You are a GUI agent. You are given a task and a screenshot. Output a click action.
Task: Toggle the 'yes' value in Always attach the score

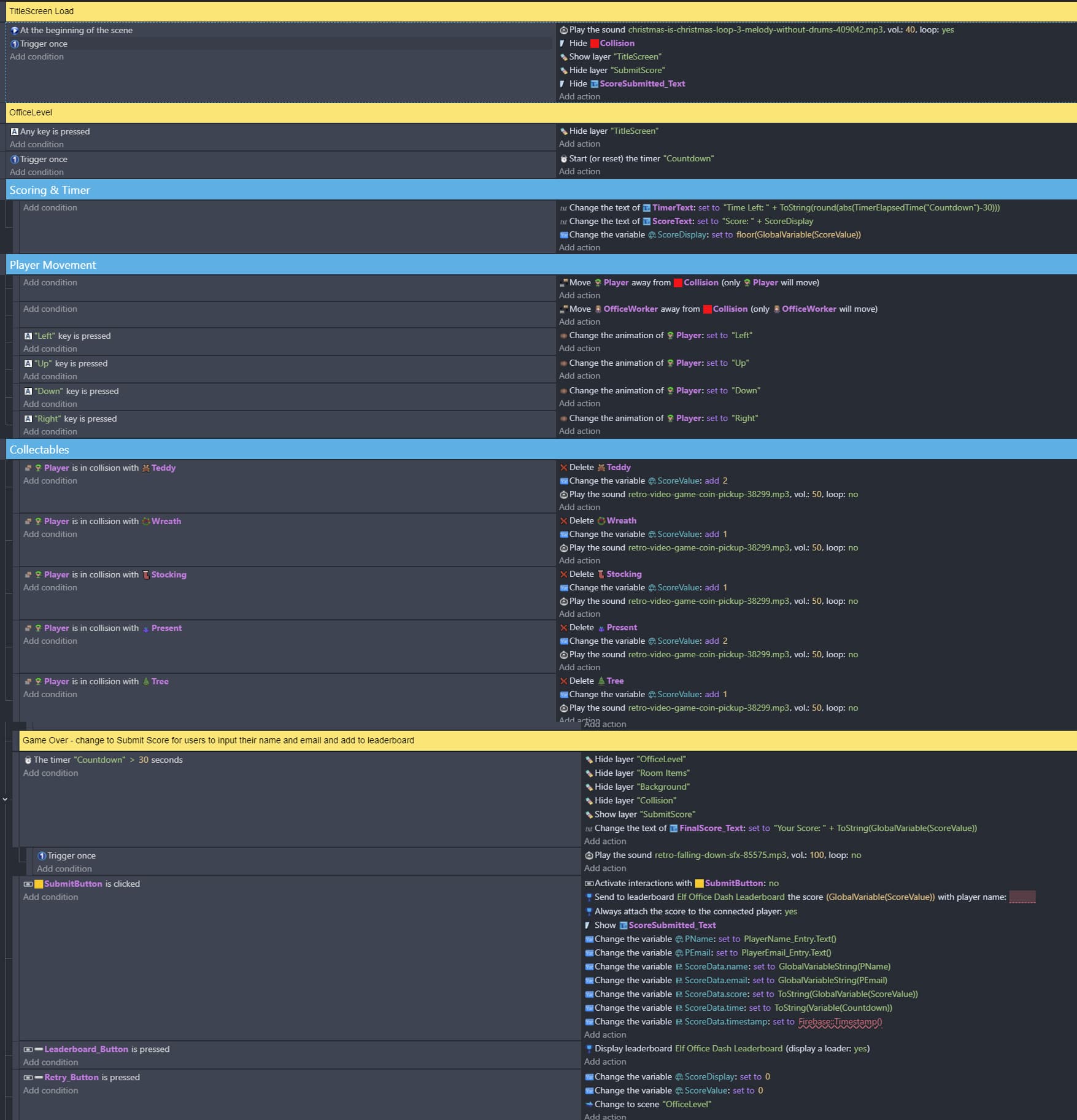pos(790,911)
